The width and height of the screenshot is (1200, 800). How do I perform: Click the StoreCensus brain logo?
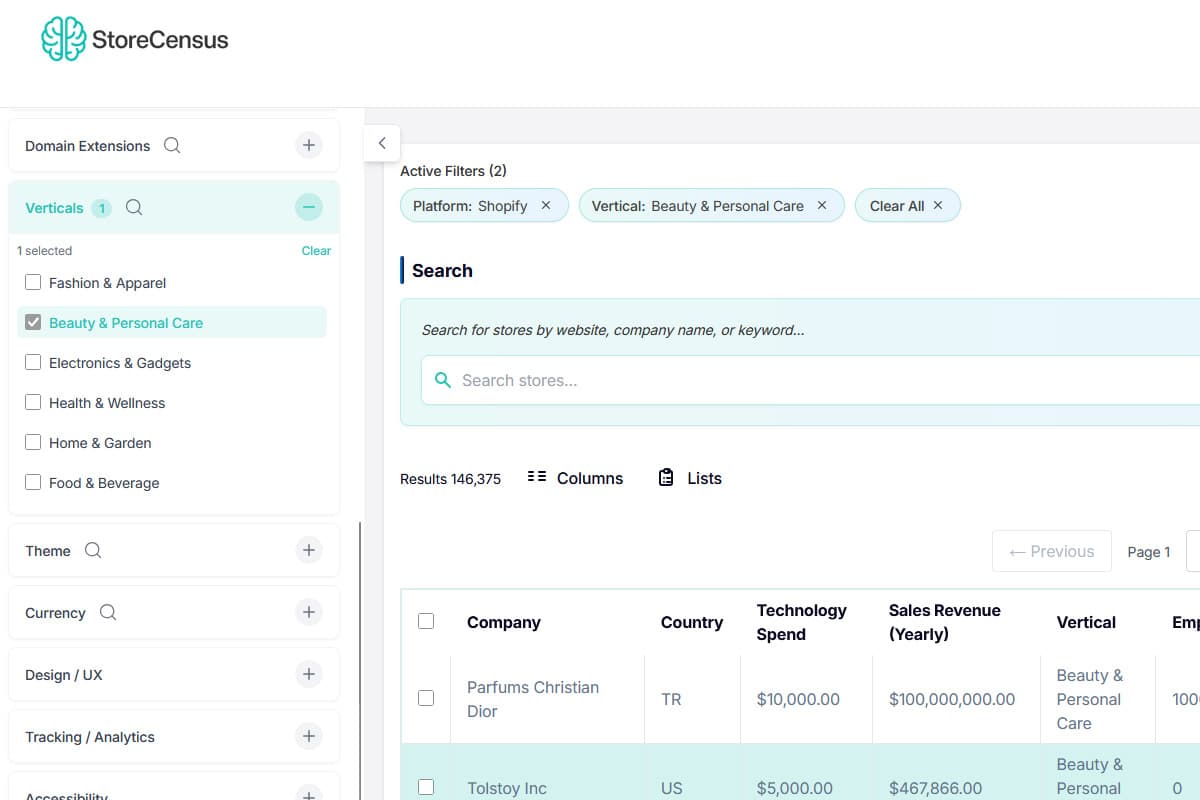tap(63, 38)
